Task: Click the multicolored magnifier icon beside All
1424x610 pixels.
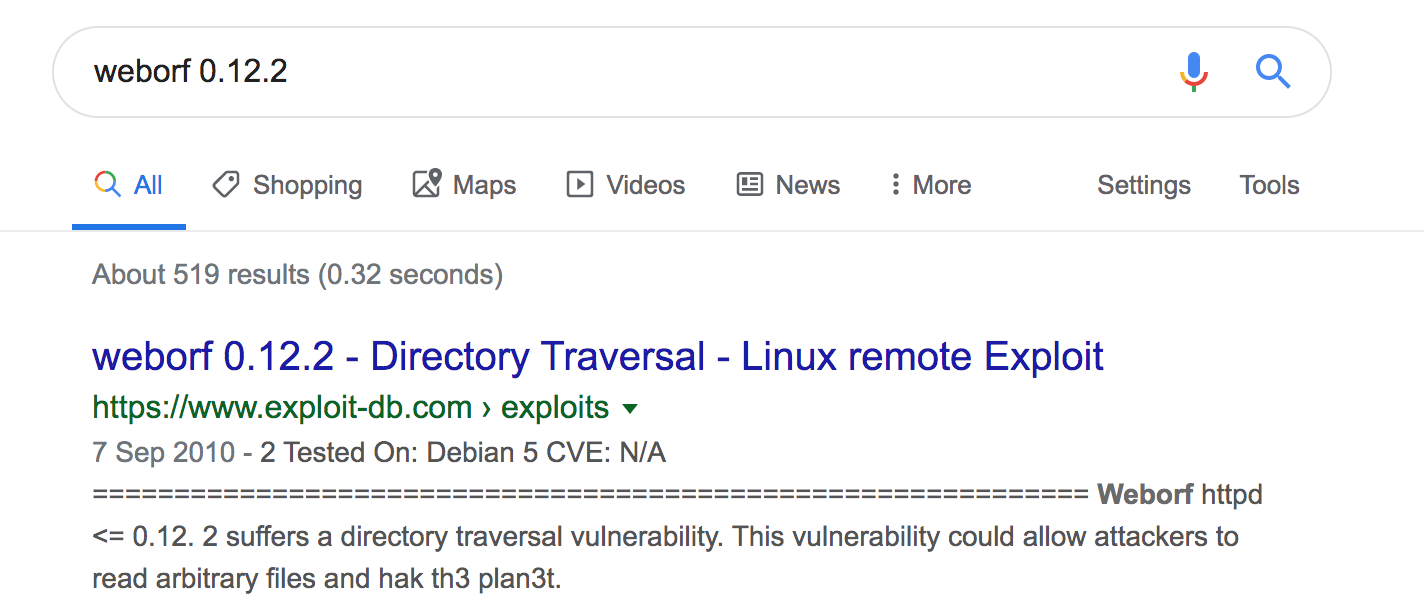Action: tap(107, 184)
